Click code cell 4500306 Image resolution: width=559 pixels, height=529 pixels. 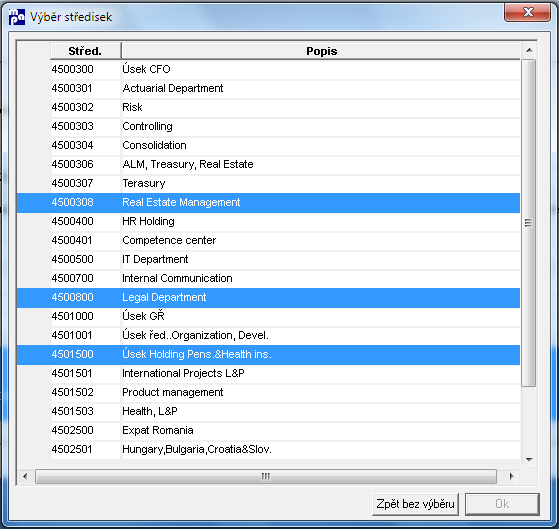[x=86, y=164]
